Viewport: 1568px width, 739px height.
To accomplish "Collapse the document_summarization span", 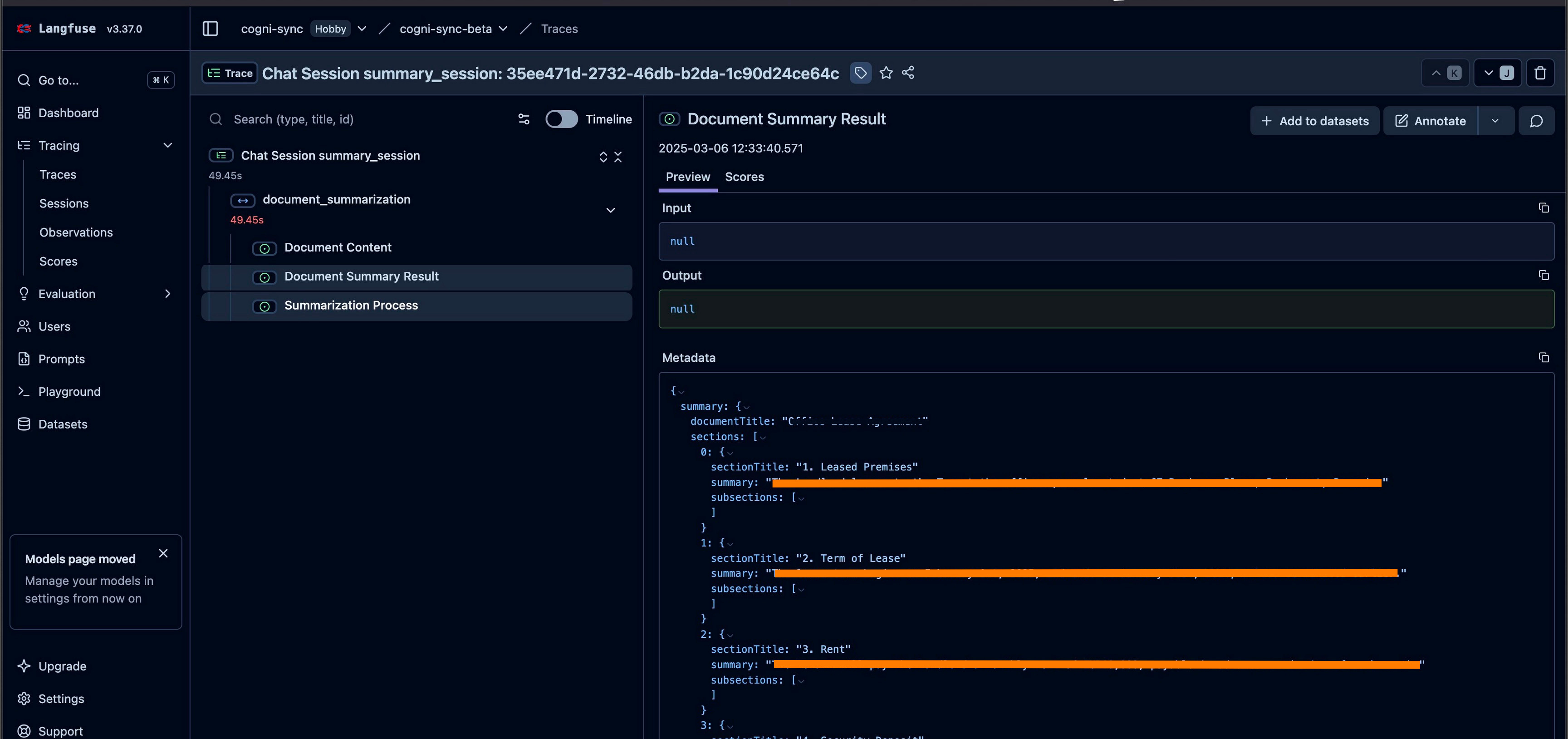I will [x=610, y=210].
